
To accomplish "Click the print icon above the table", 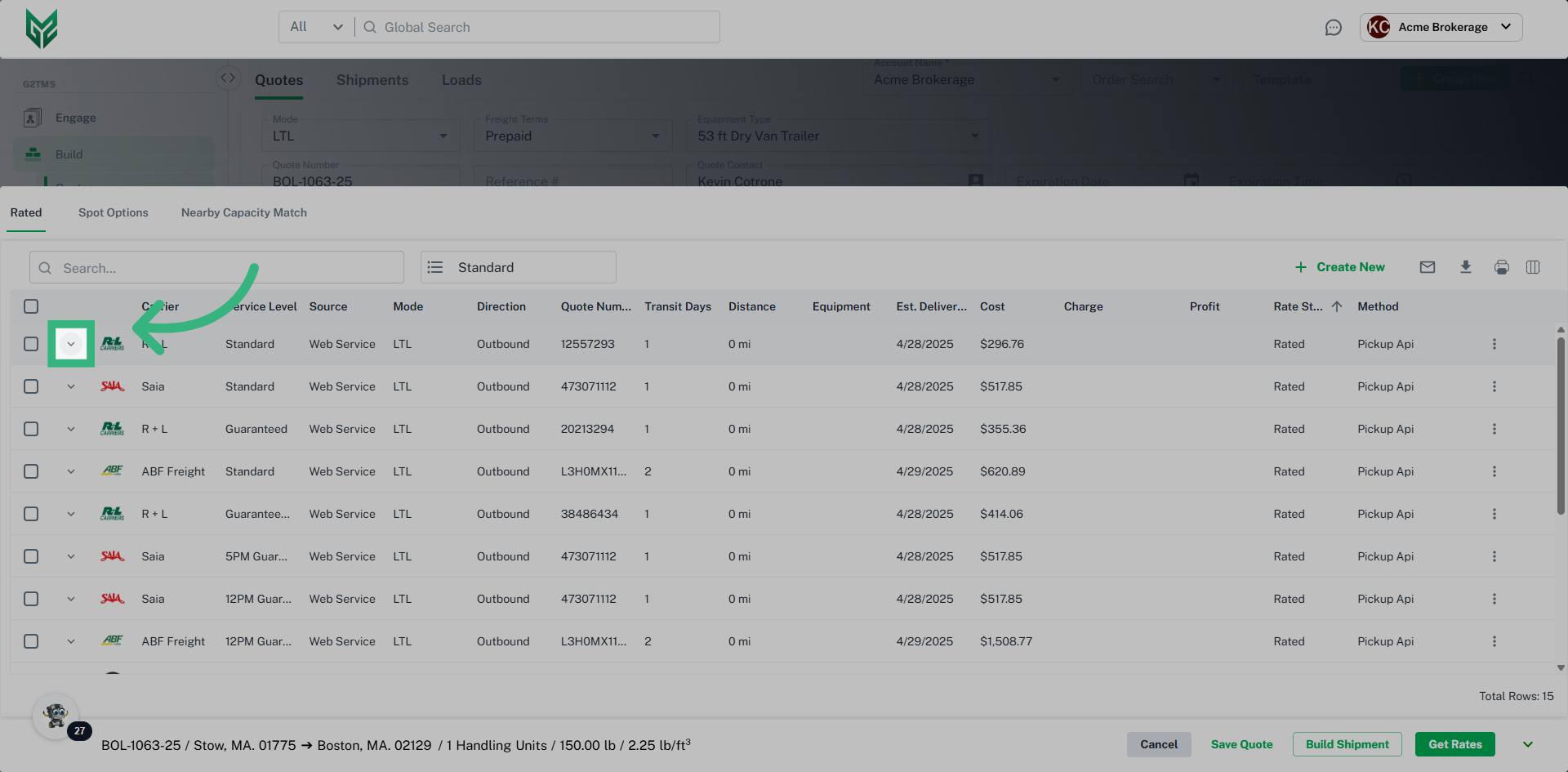I will point(1501,267).
